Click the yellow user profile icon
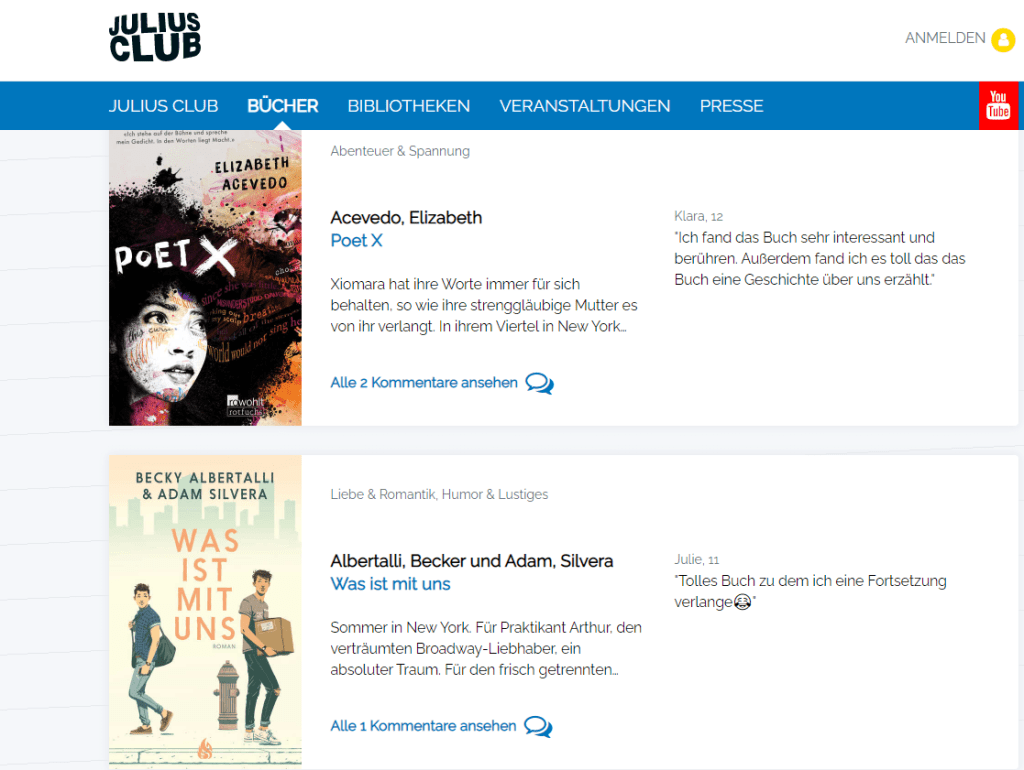The image size is (1024, 770). pyautogui.click(x=1002, y=39)
